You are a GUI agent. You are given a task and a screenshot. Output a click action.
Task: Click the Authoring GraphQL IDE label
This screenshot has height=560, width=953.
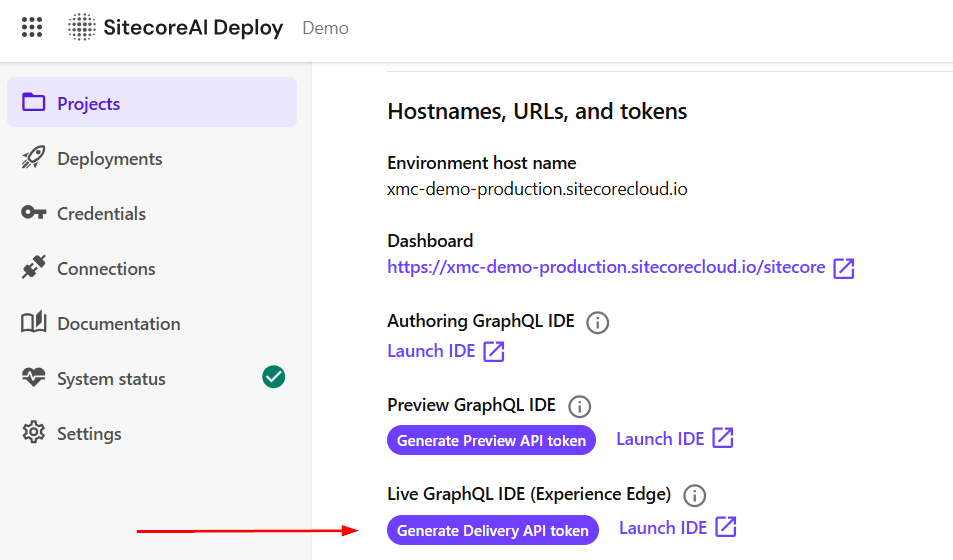[x=481, y=321]
